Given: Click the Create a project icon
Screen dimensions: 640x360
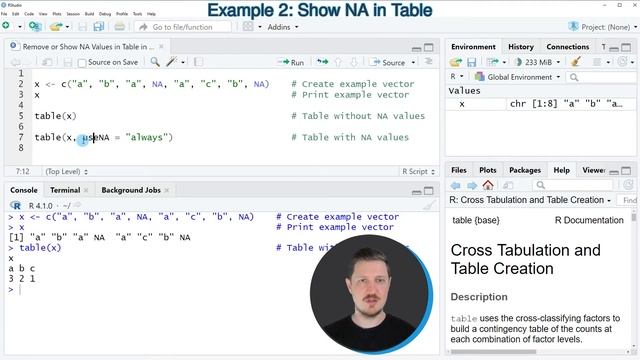Looking at the screenshot, I should [35, 27].
